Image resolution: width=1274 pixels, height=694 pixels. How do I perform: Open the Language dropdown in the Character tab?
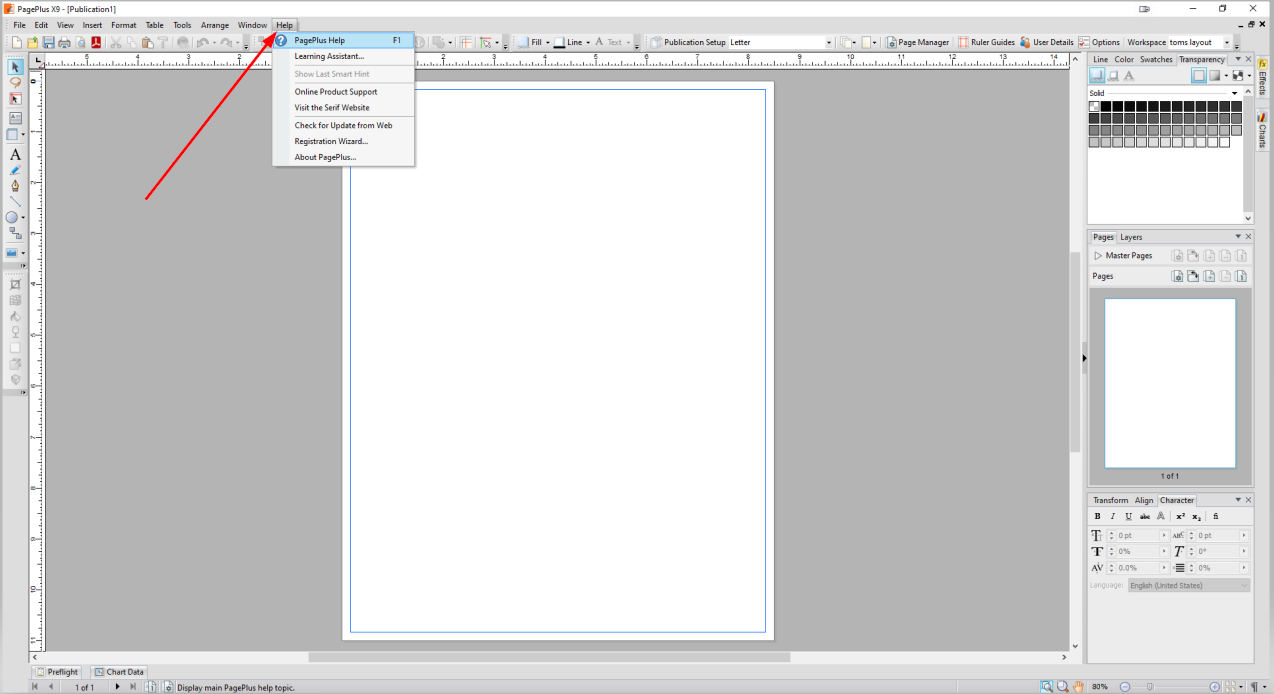click(x=1189, y=585)
